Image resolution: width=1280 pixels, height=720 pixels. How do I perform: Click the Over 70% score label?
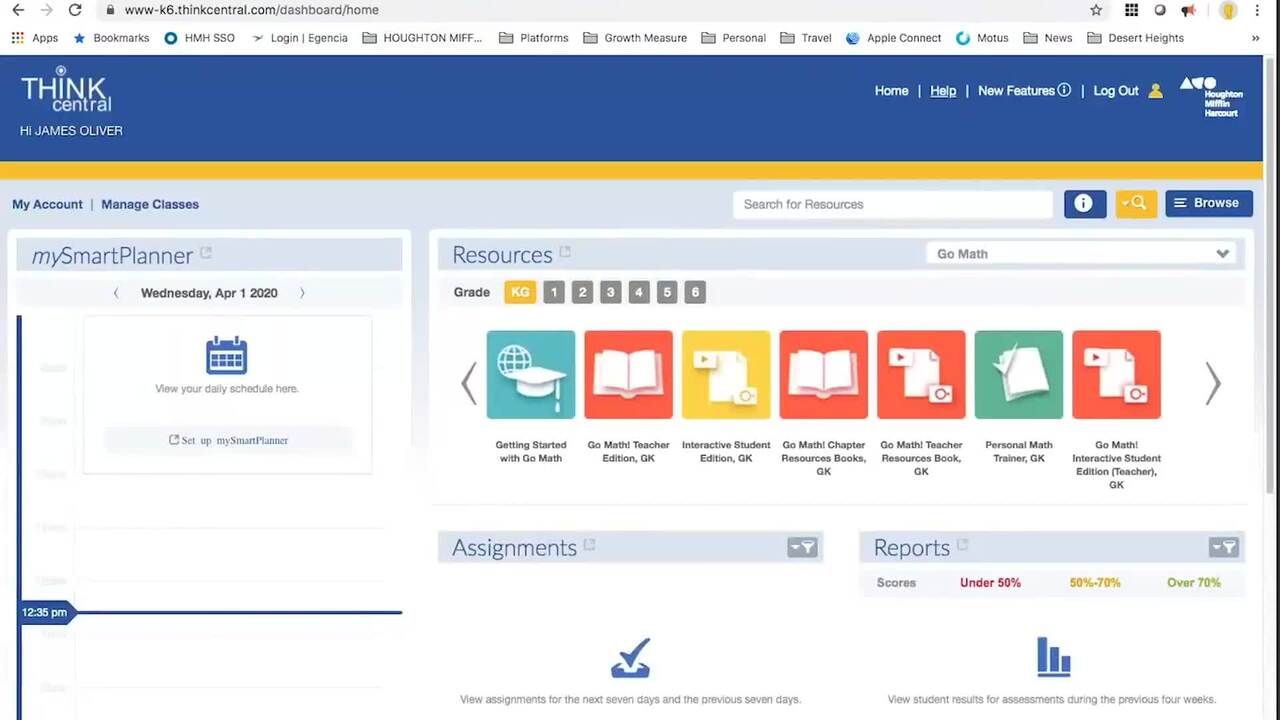[1194, 583]
